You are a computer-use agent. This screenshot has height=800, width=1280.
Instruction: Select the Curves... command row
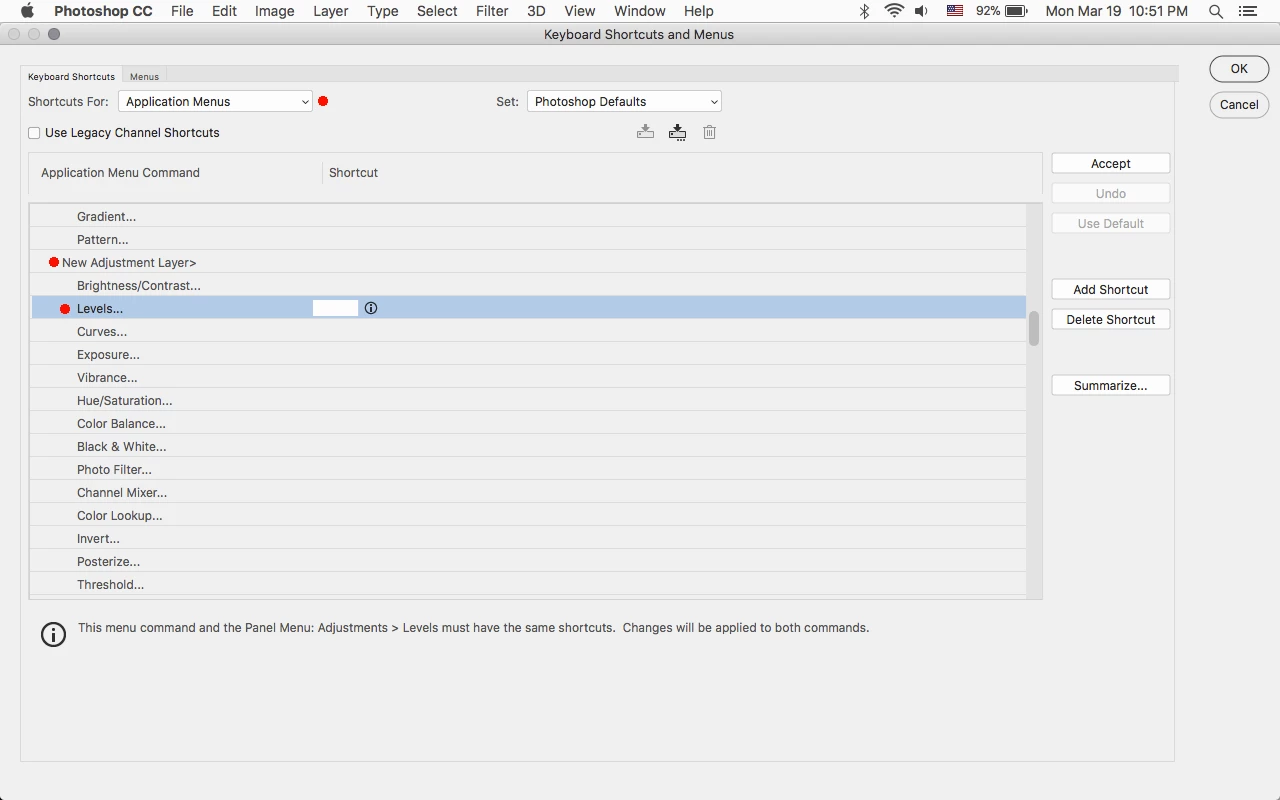click(x=528, y=331)
